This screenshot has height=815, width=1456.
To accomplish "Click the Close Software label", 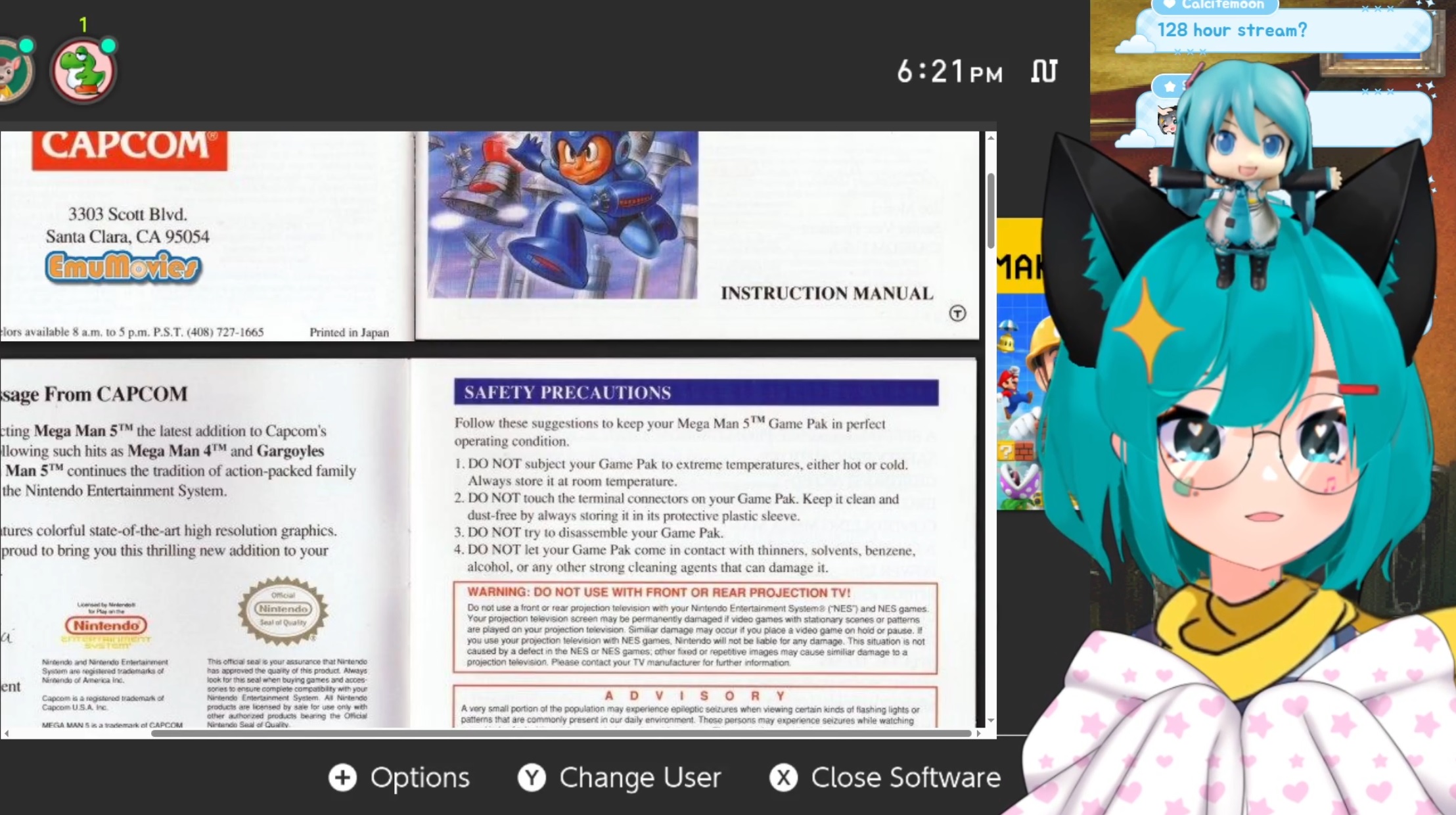I will (x=905, y=778).
